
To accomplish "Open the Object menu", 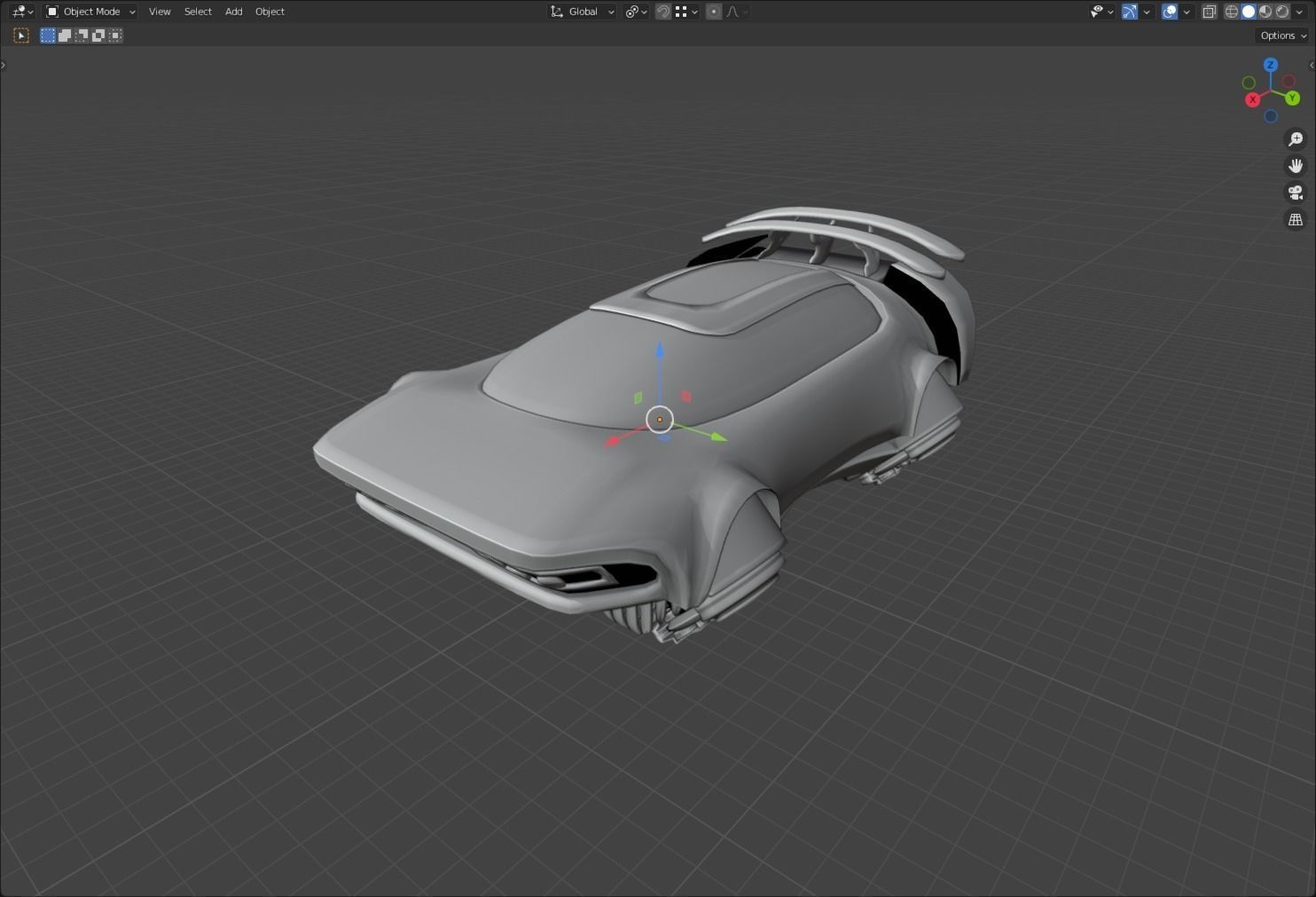I will tap(270, 12).
